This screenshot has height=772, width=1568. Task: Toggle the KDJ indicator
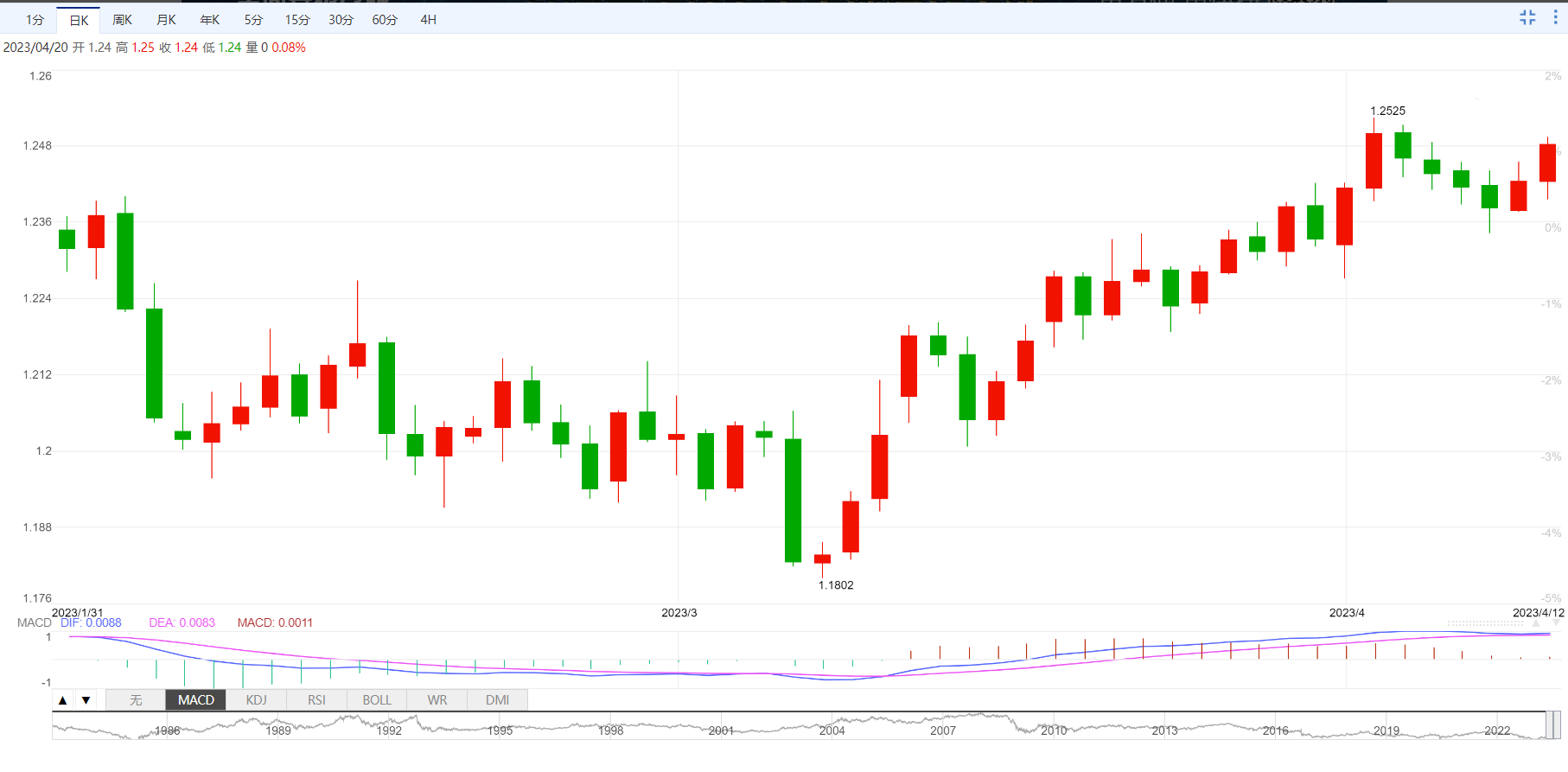tap(256, 700)
